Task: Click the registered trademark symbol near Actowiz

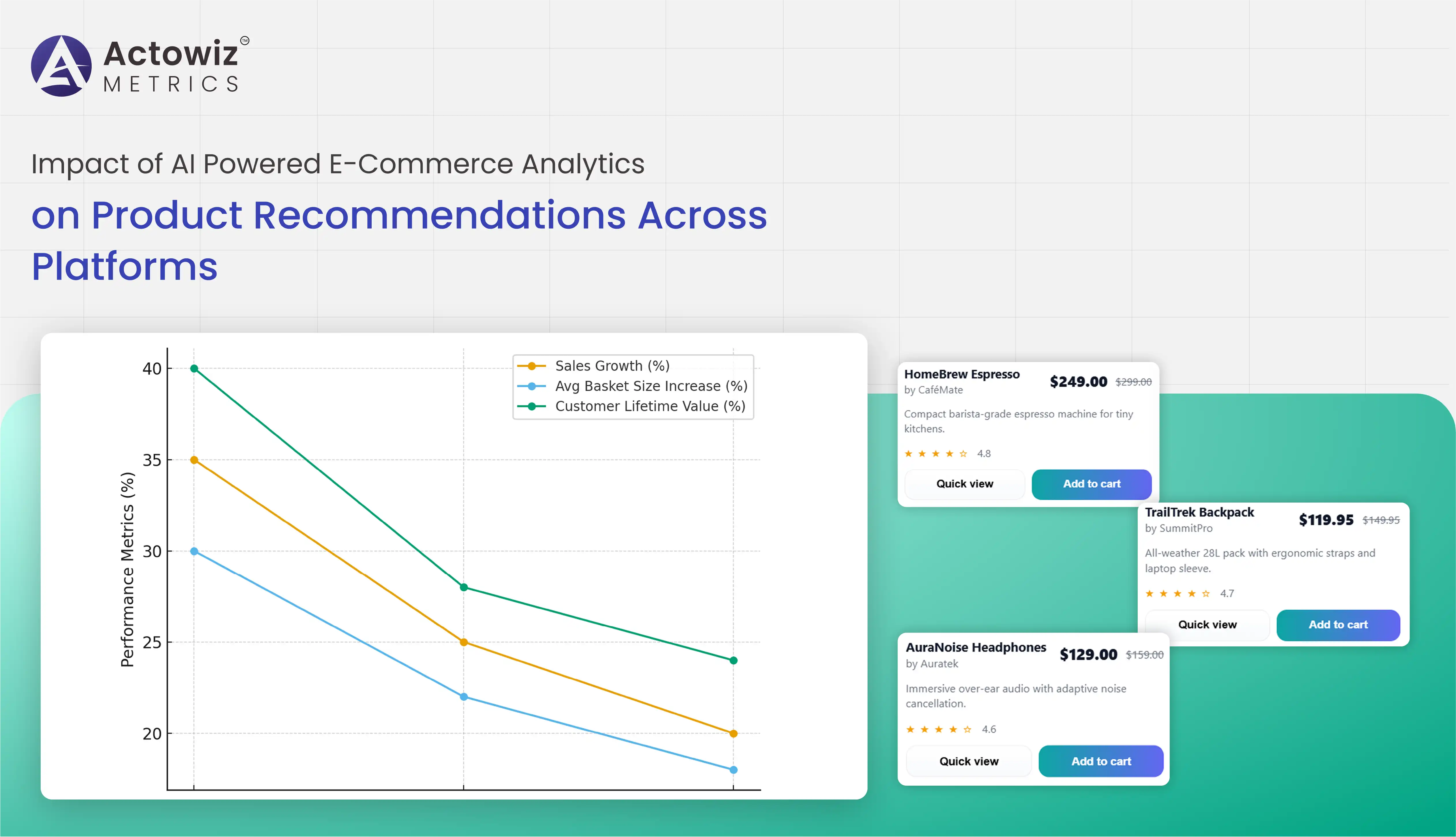Action: coord(245,40)
